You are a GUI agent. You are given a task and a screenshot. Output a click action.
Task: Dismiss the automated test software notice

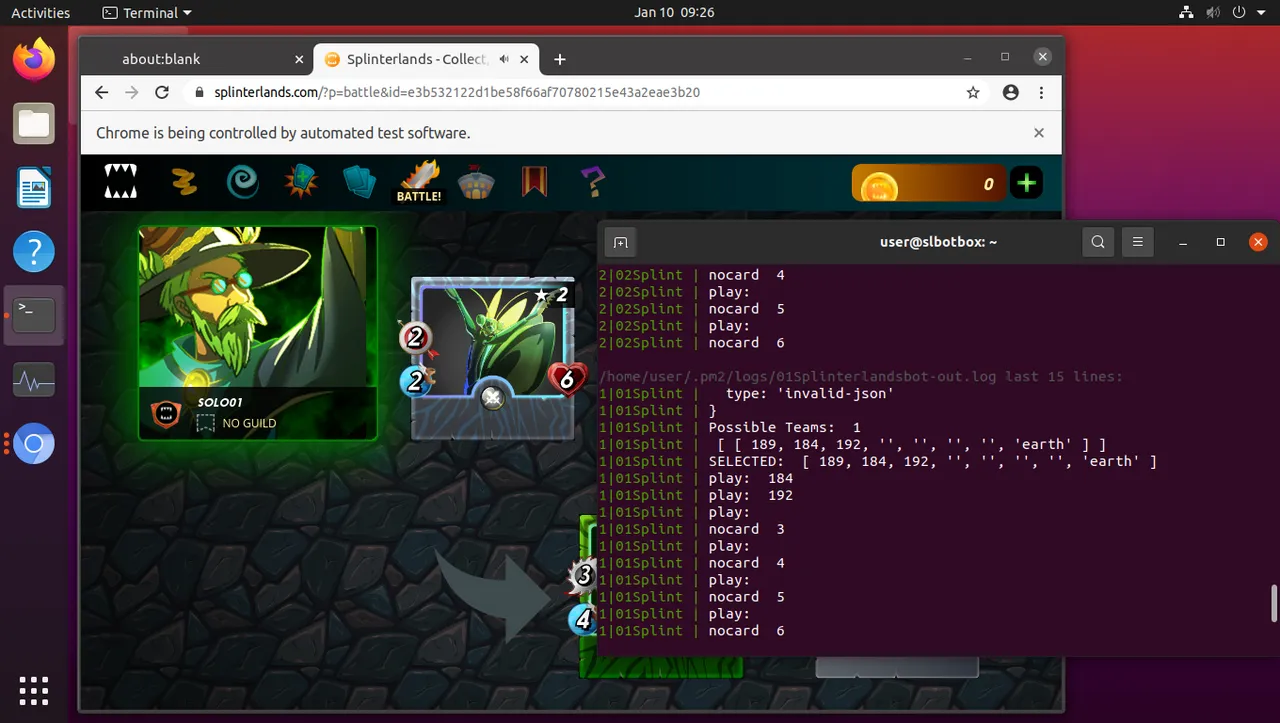tap(1039, 133)
